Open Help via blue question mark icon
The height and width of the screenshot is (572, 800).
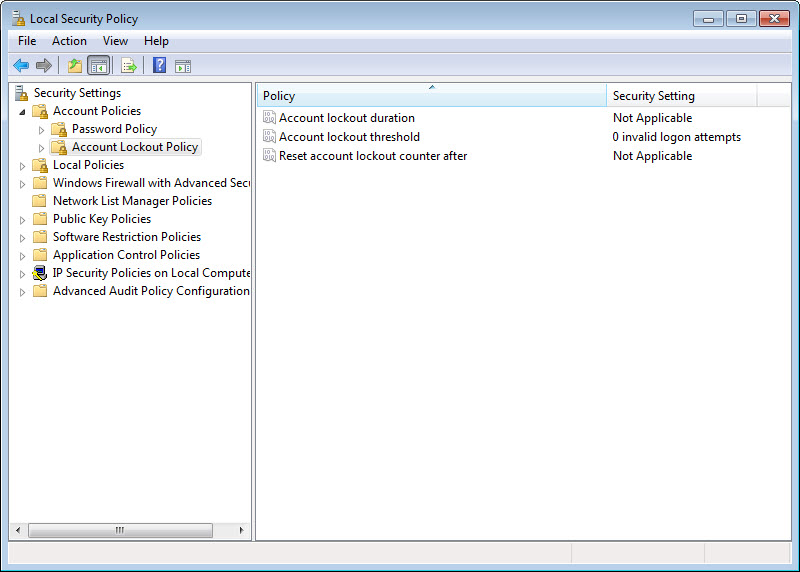pos(159,66)
